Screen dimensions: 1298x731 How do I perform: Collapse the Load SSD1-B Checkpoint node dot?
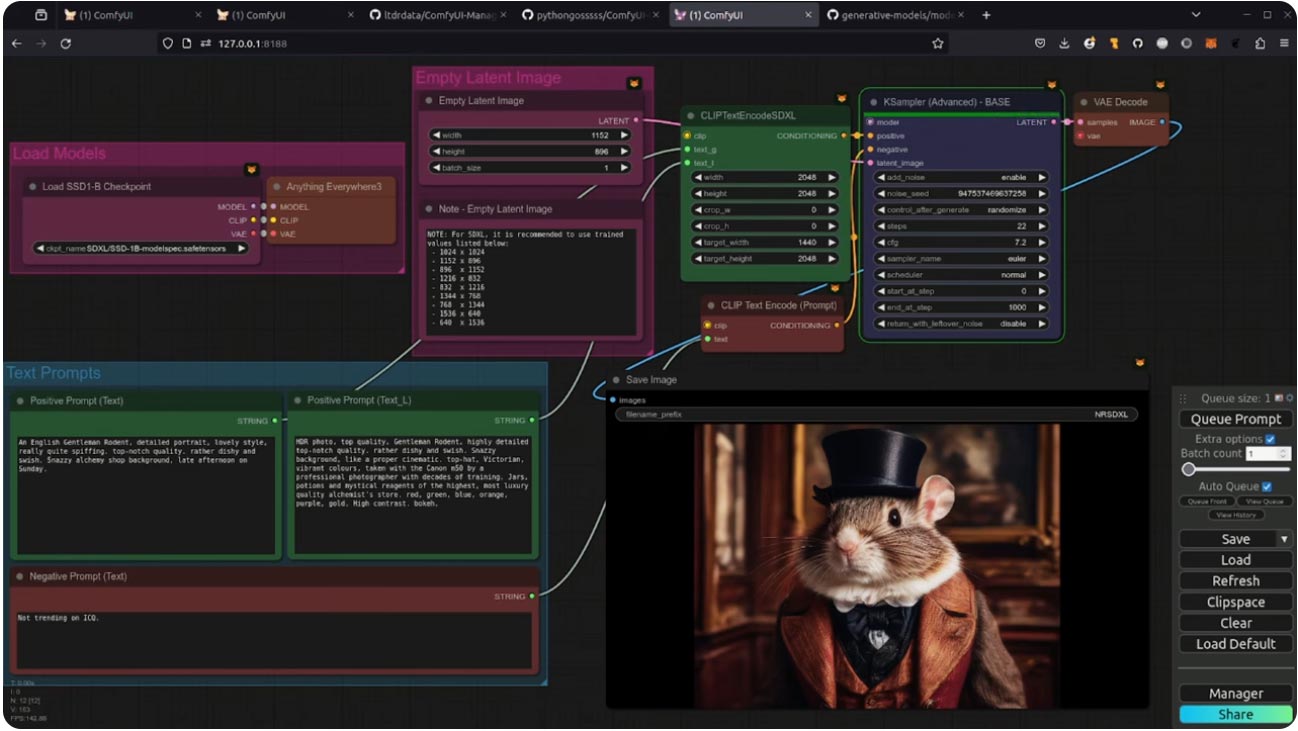click(32, 187)
